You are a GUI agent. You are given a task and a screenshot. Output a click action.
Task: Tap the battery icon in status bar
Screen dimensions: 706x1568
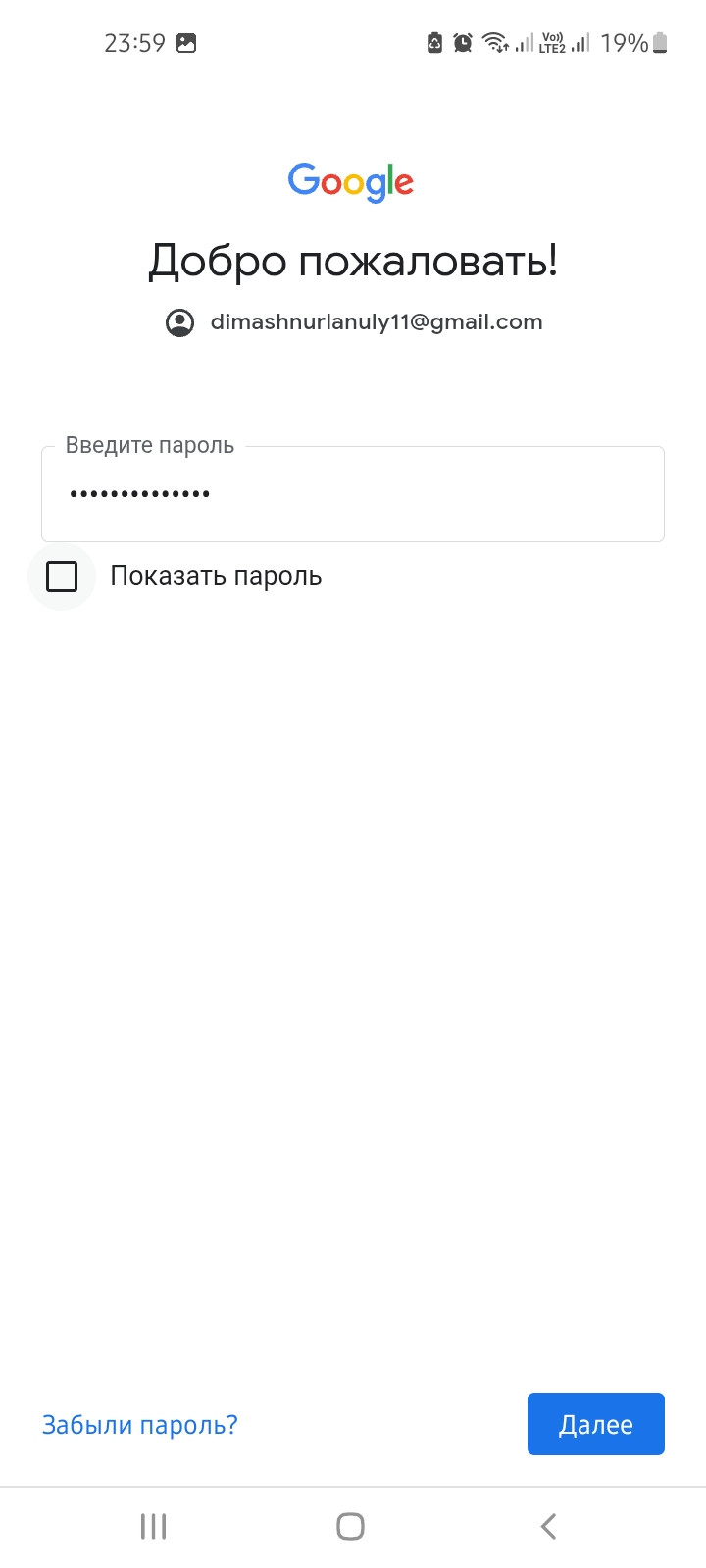click(660, 42)
